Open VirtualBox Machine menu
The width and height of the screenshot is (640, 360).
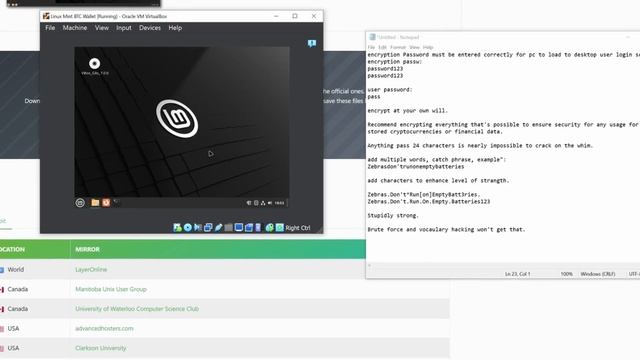75,28
